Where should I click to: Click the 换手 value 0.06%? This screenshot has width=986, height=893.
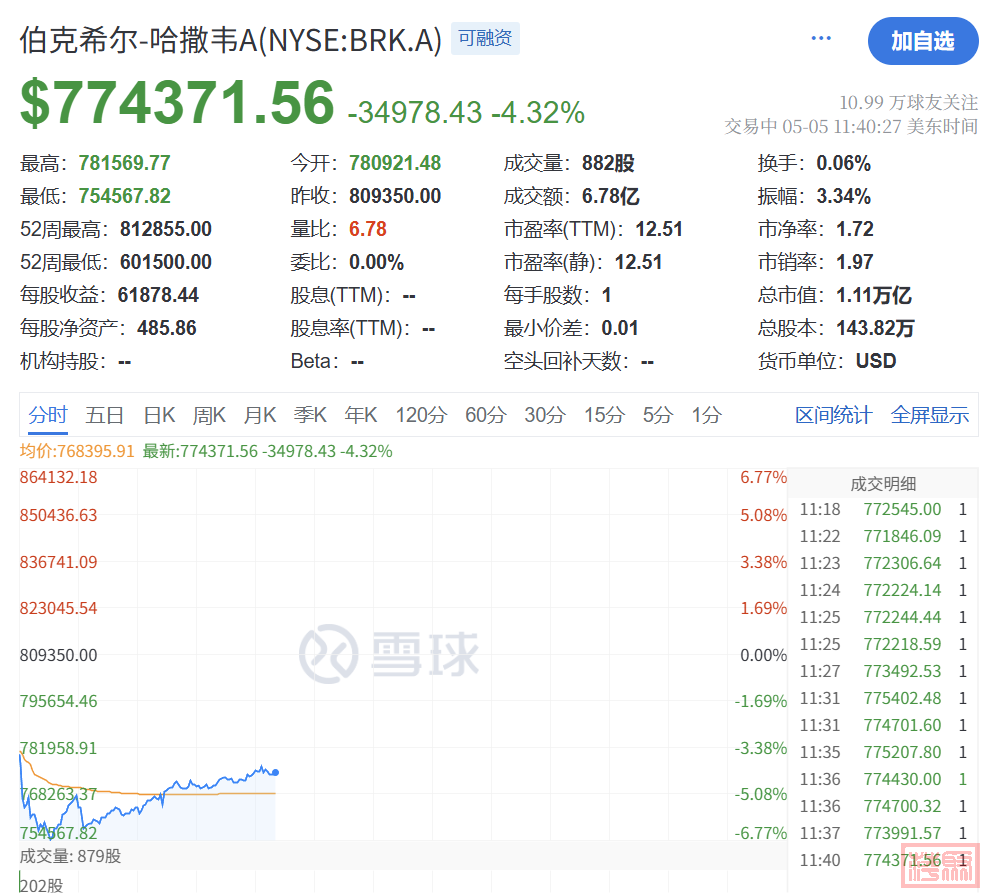843,164
